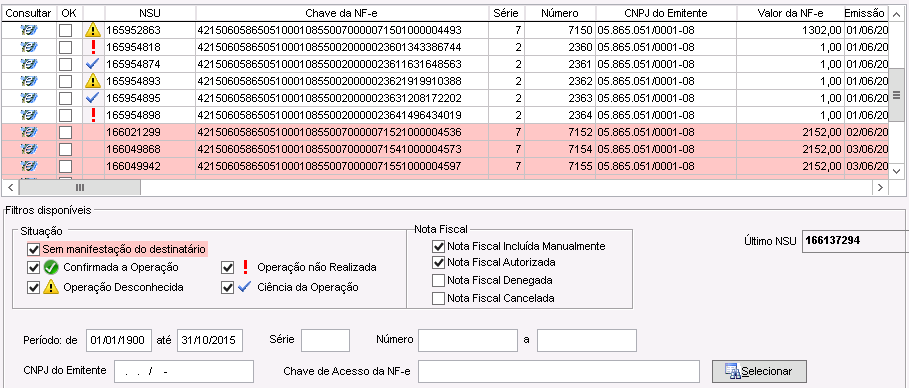
Task: Open consult icon for NSU 166049868
Action: click(28, 150)
